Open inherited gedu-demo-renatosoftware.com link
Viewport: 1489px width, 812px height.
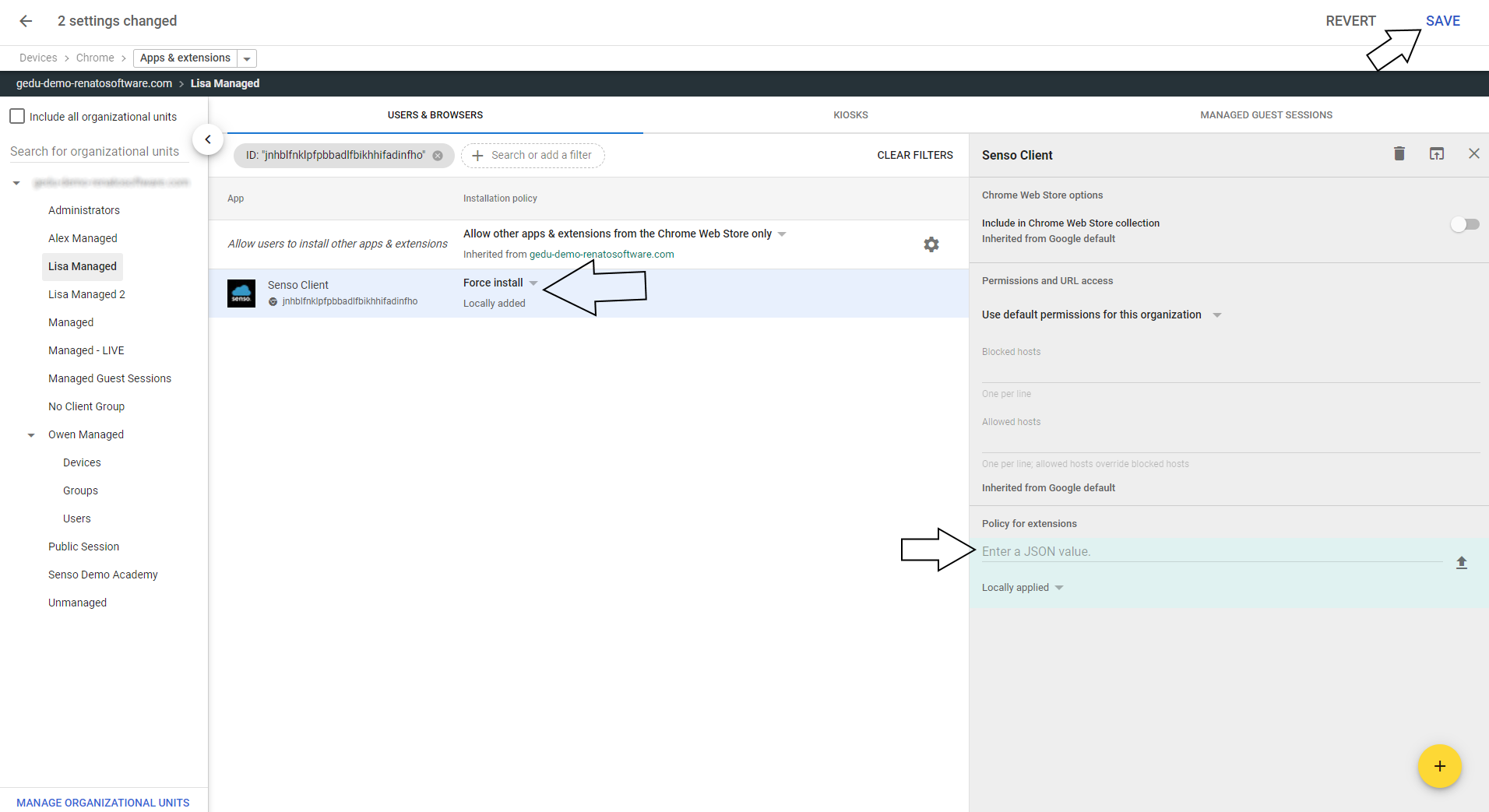[602, 255]
